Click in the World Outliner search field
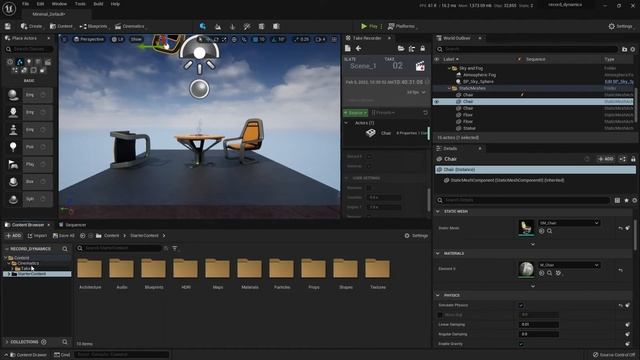 [x=527, y=49]
